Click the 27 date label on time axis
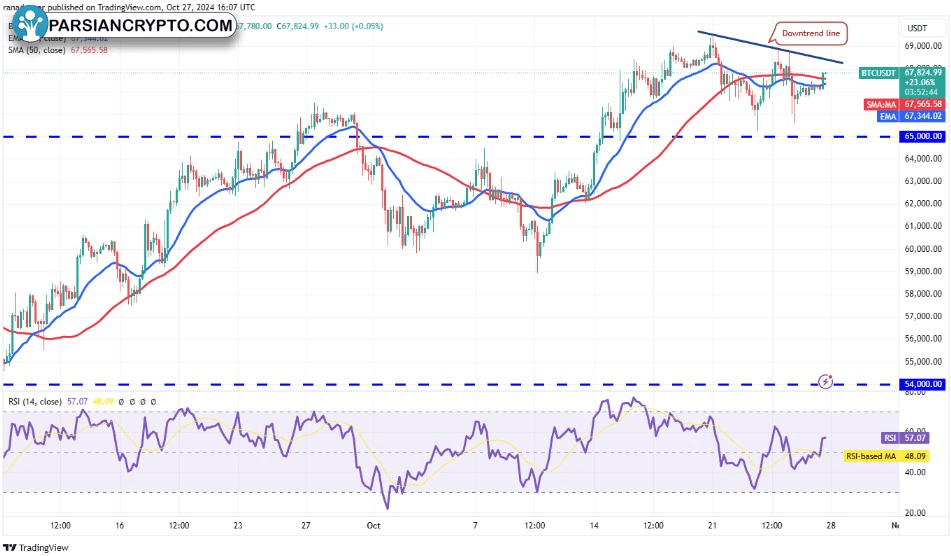The height and width of the screenshot is (556, 951). pyautogui.click(x=306, y=526)
